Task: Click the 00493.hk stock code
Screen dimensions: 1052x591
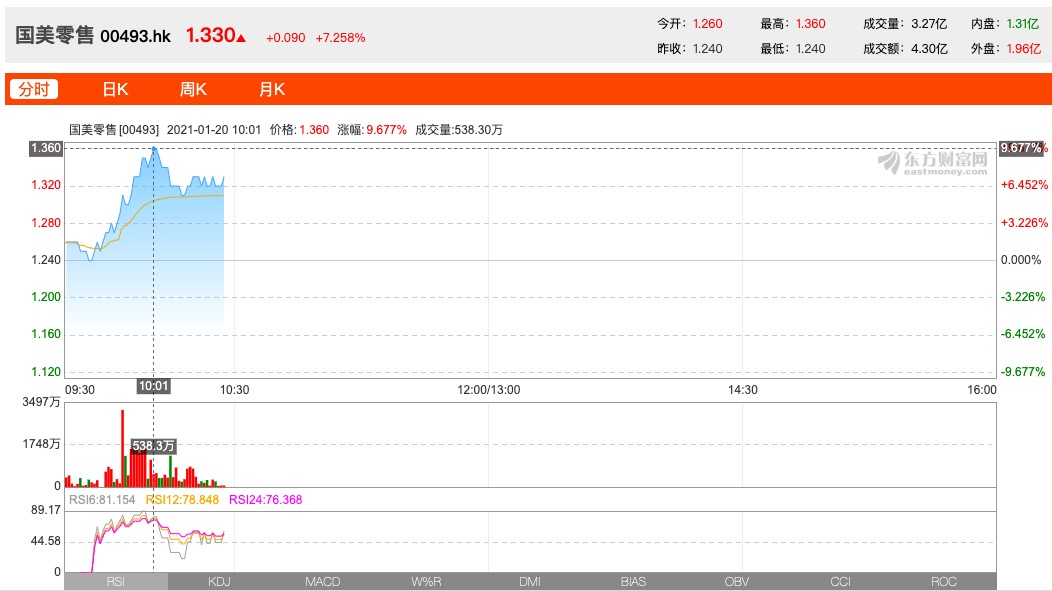Action: click(136, 36)
